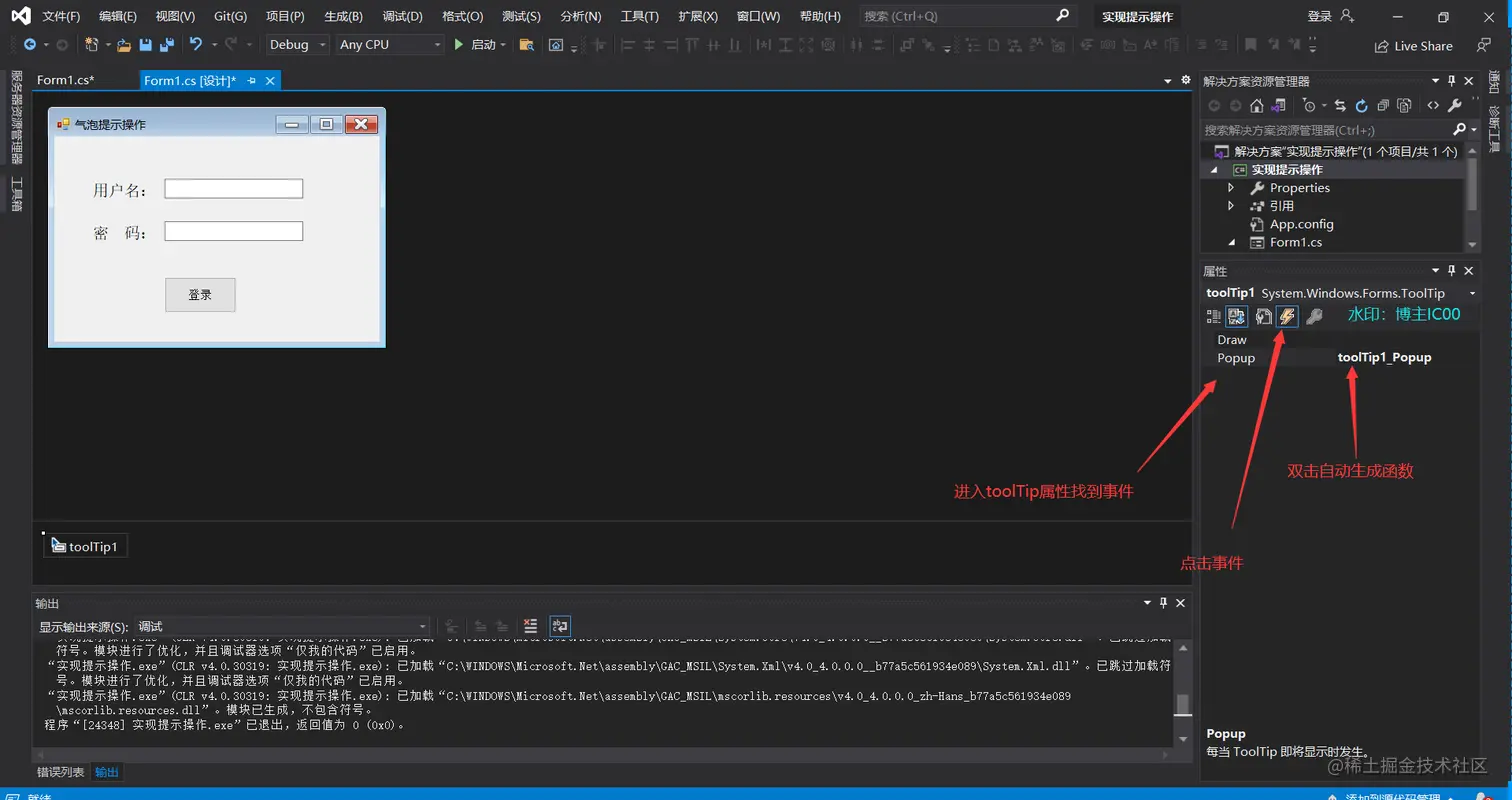Click the undo arrow icon
1512x800 pixels.
[x=196, y=45]
